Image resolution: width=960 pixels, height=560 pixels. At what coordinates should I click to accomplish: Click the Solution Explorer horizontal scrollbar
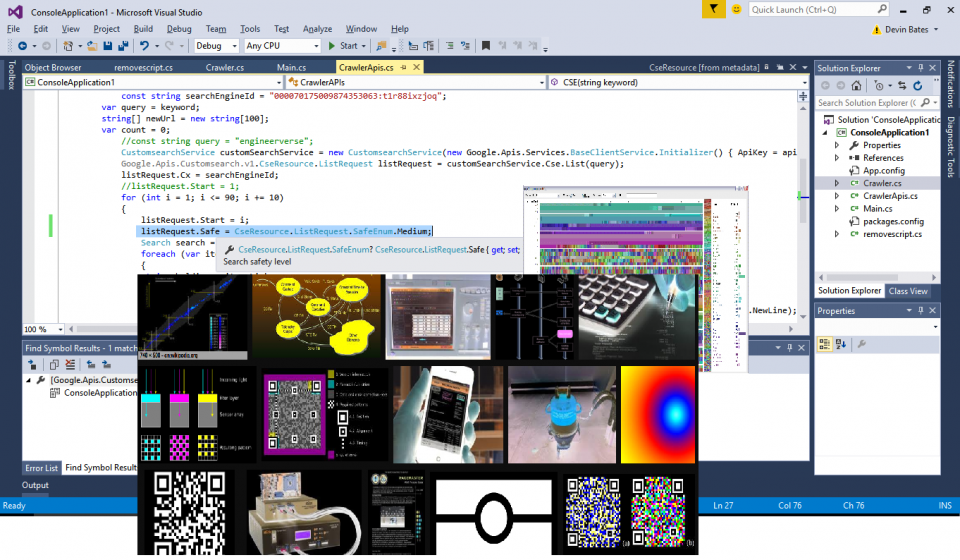(x=877, y=277)
